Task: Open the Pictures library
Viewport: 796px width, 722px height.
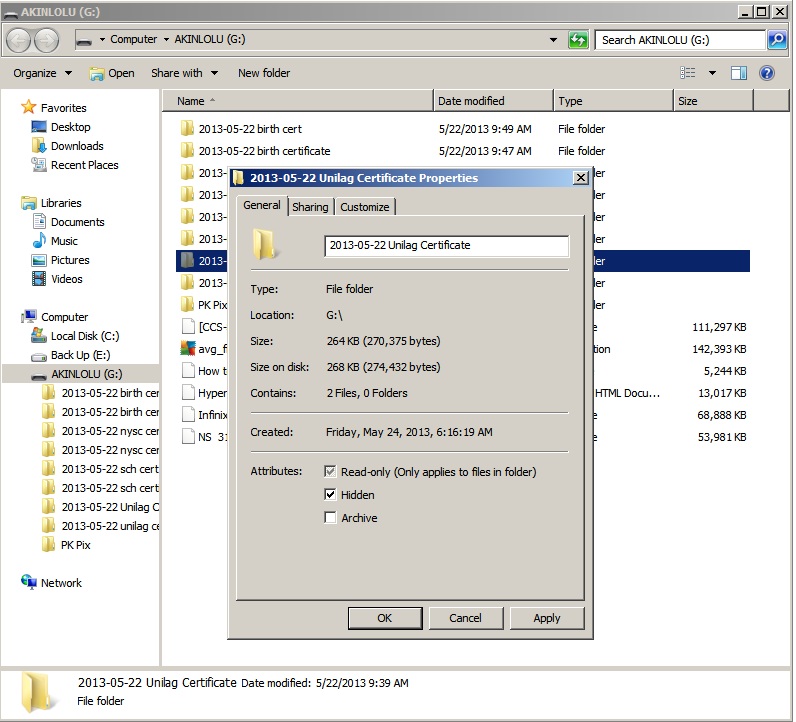Action: (70, 260)
